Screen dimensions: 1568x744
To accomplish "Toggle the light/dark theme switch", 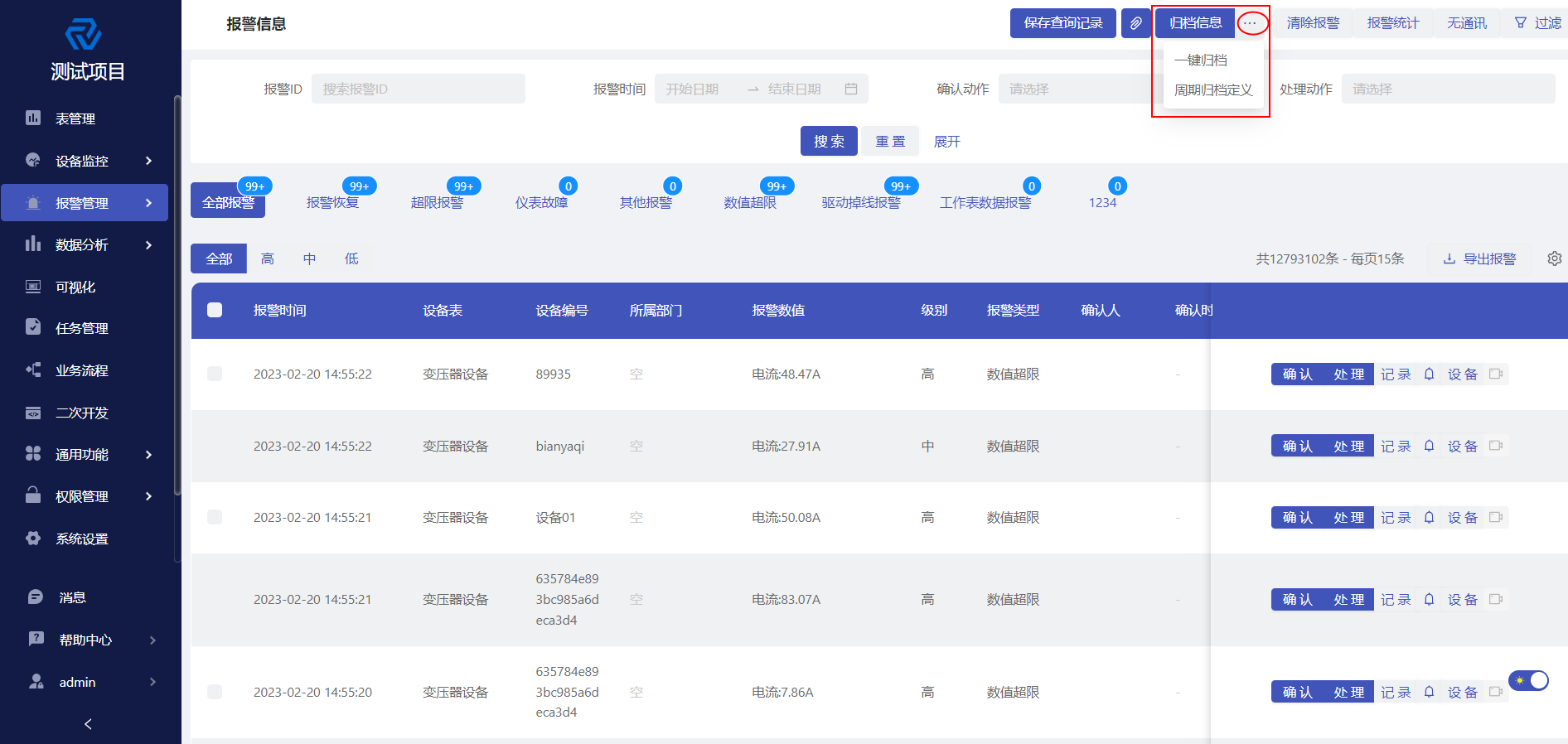I will point(1529,680).
